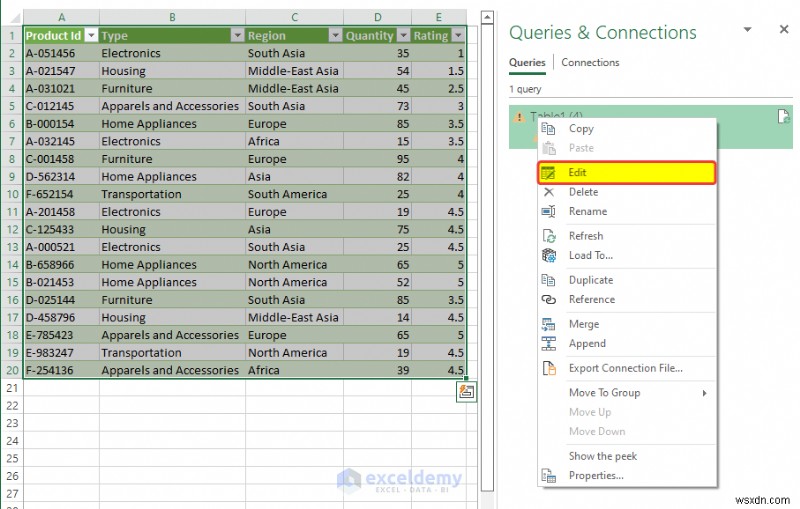
Task: Click the Duplicate icon in context menu
Action: pos(548,281)
